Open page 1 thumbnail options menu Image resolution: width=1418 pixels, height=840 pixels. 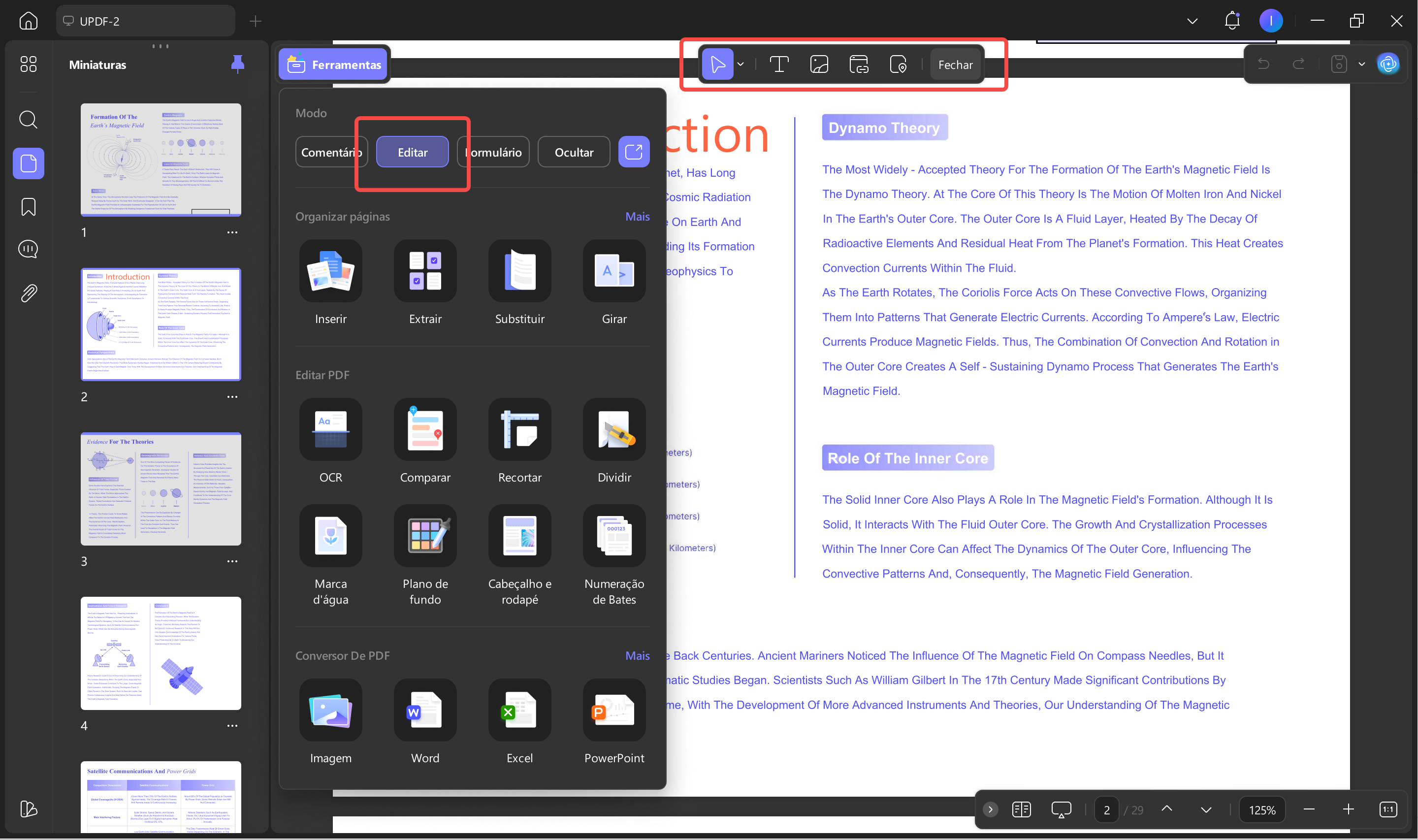tap(232, 232)
